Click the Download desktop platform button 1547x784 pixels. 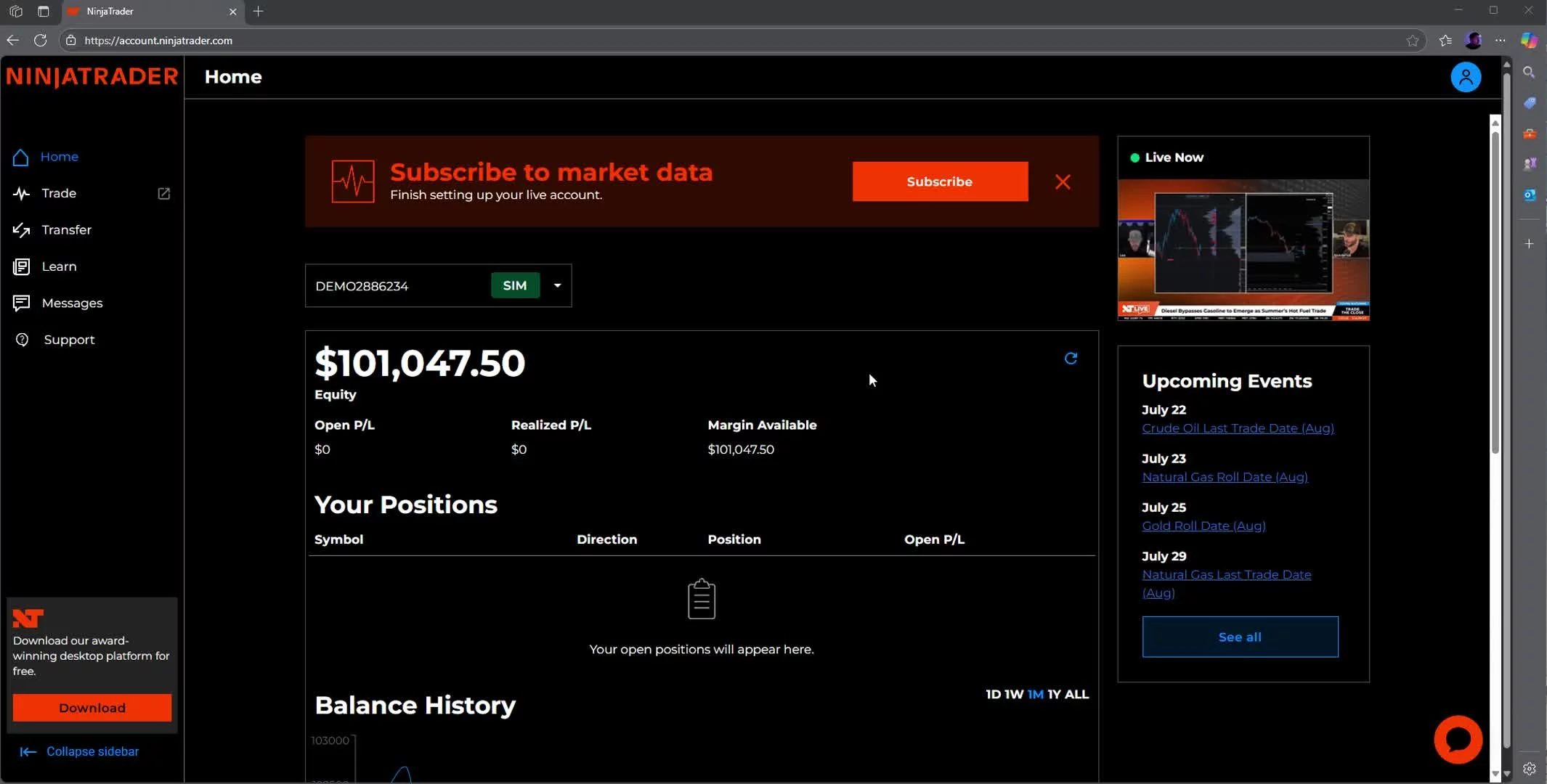click(x=92, y=708)
